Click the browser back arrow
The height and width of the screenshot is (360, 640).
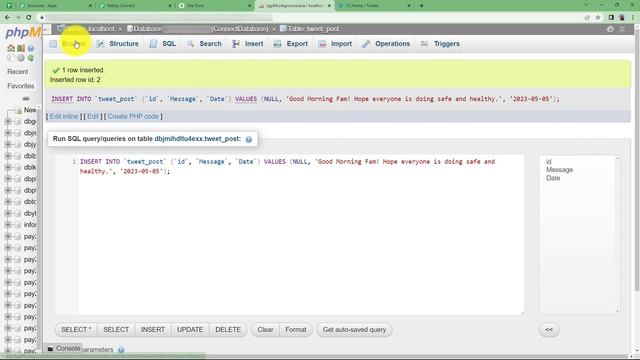pos(8,17)
